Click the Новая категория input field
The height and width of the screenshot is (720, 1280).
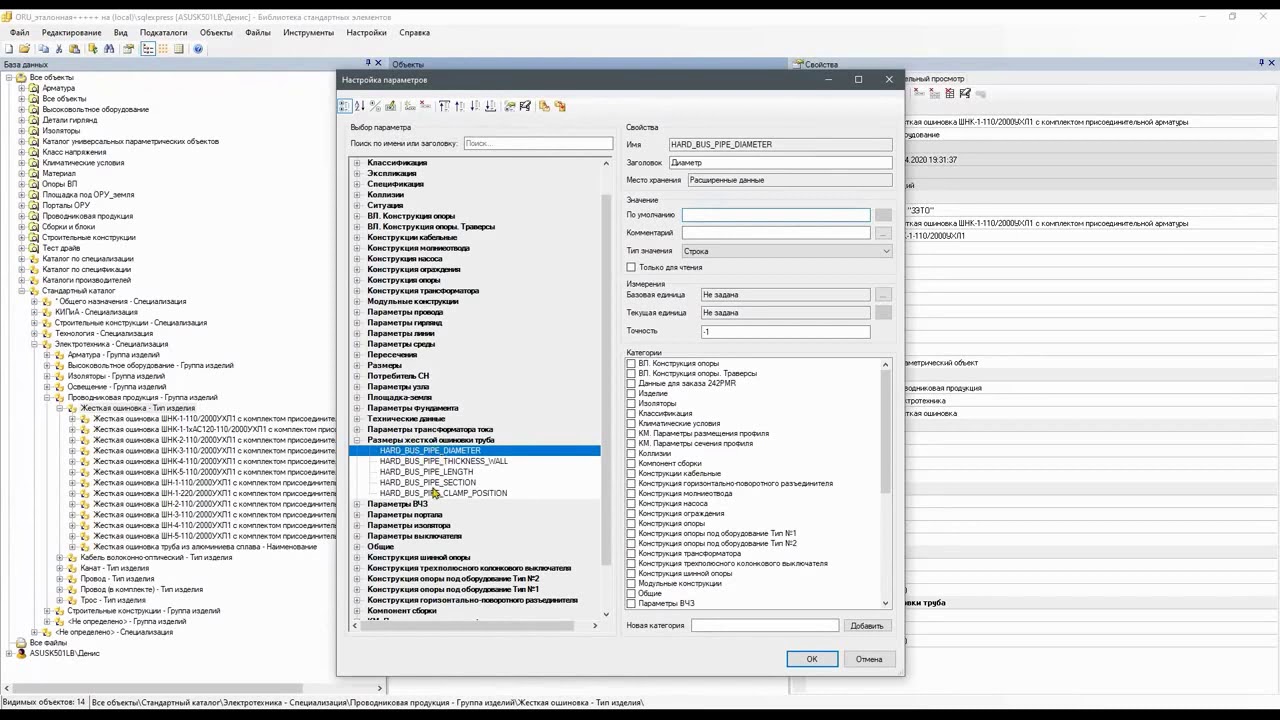pos(765,626)
